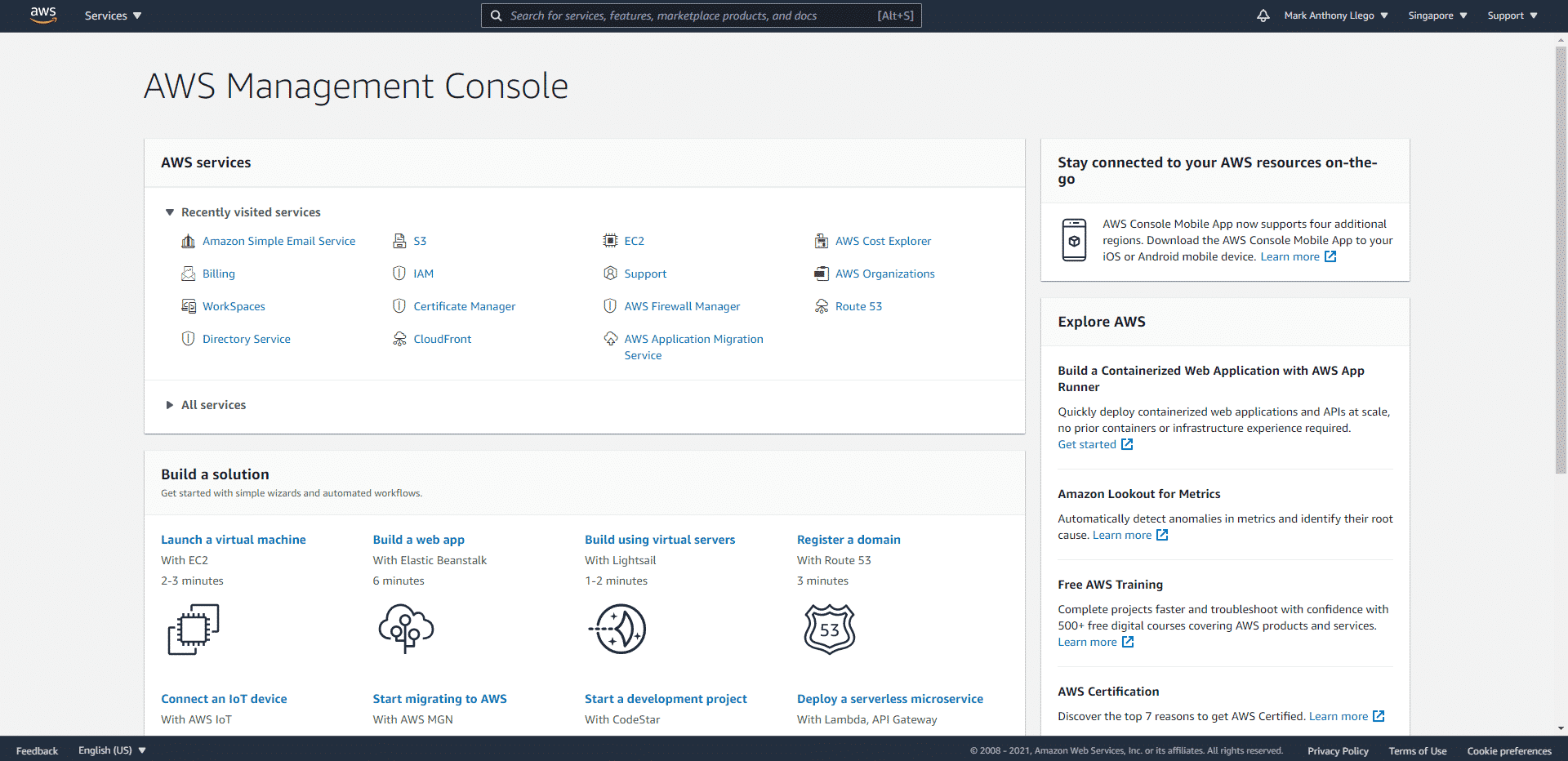Open the Services dropdown menu
This screenshot has width=1568, height=761.
[x=113, y=16]
